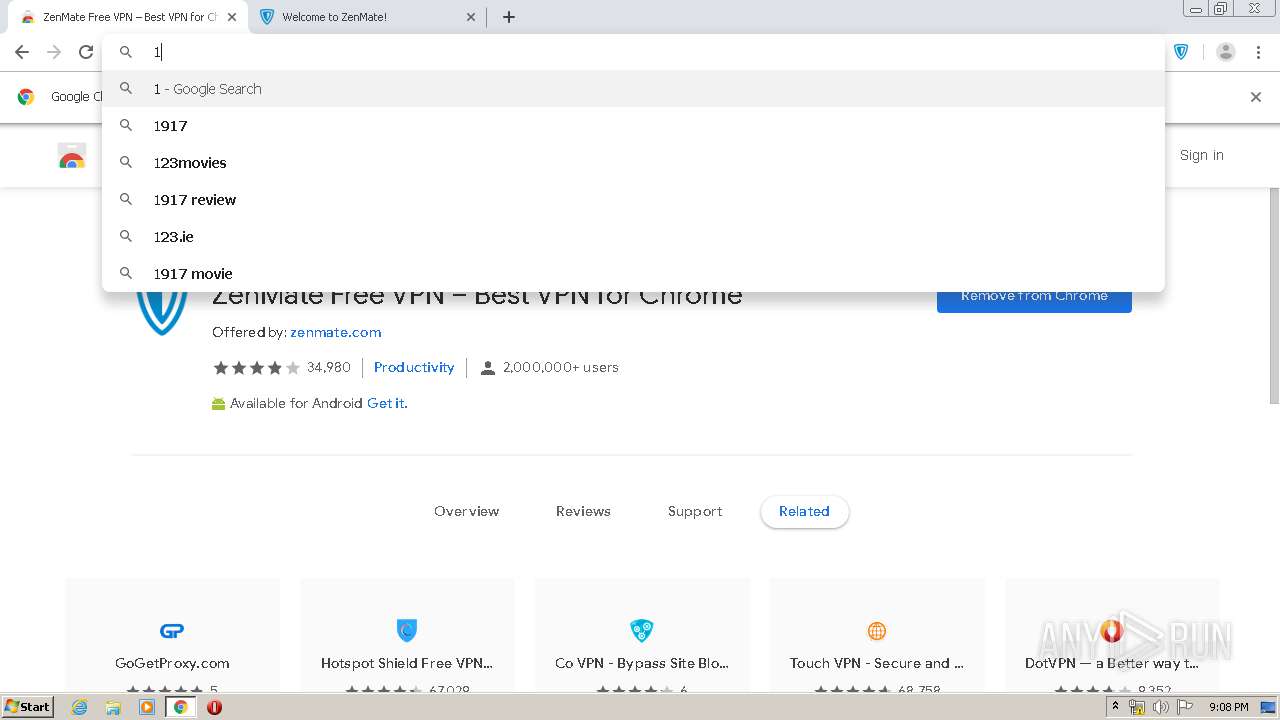The height and width of the screenshot is (720, 1280).
Task: Open a new tab with plus icon
Action: point(509,17)
